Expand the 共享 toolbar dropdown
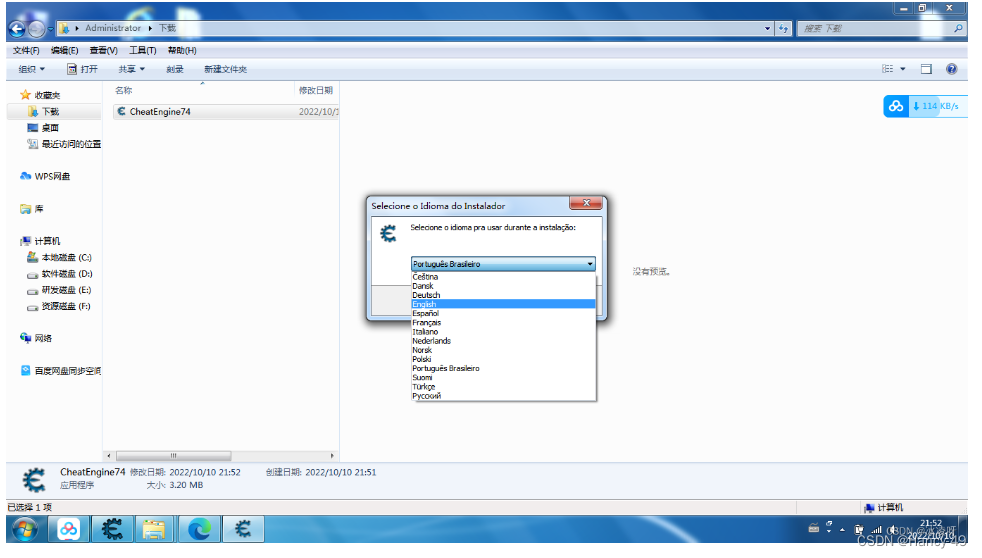This screenshot has height=558, width=982. tap(132, 69)
